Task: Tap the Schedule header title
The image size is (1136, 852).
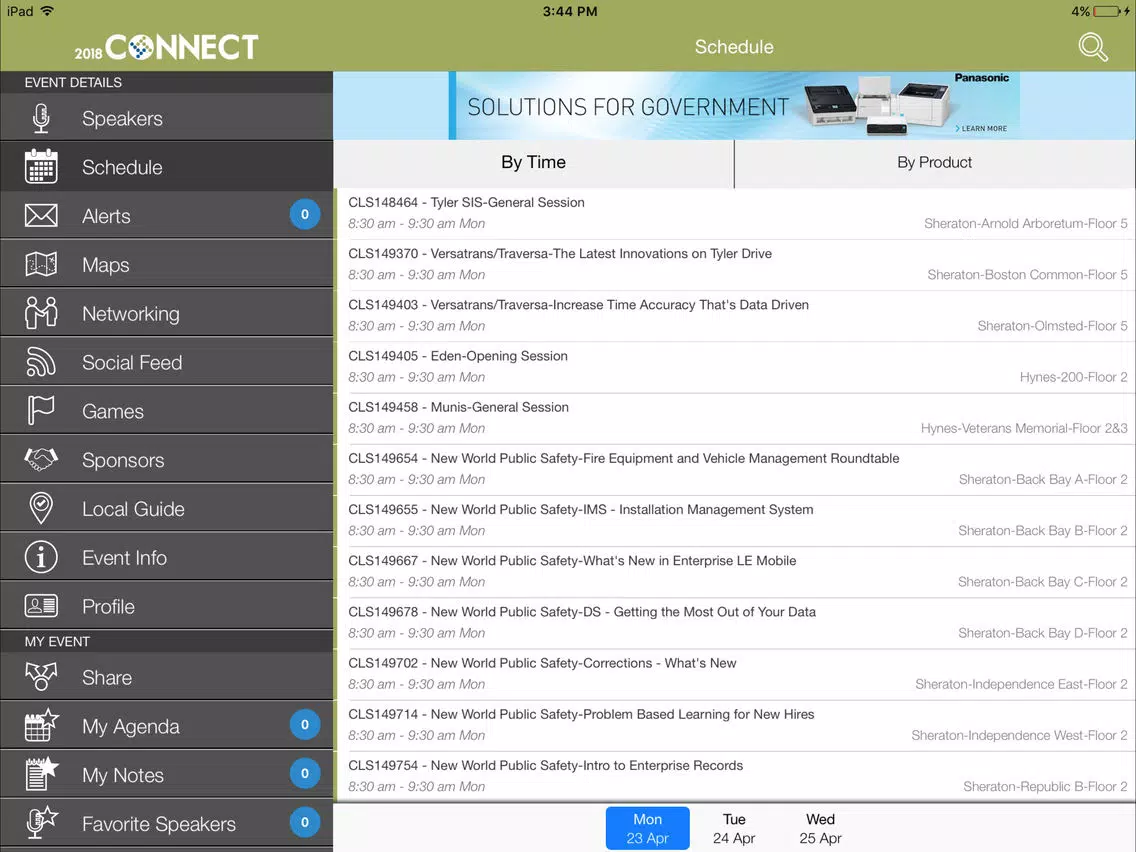Action: click(734, 47)
